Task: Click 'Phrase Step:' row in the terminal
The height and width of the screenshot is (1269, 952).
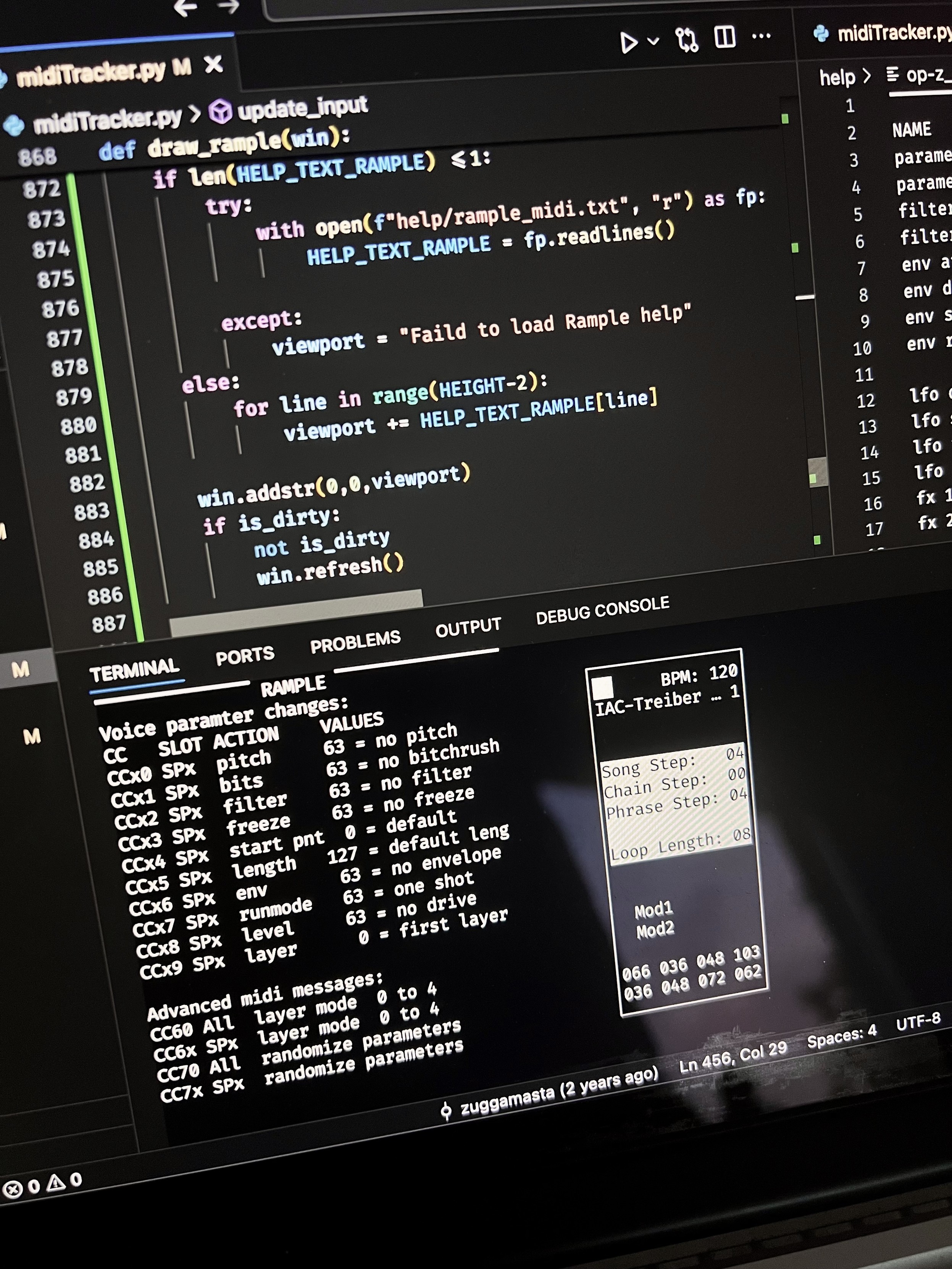Action: click(x=677, y=803)
